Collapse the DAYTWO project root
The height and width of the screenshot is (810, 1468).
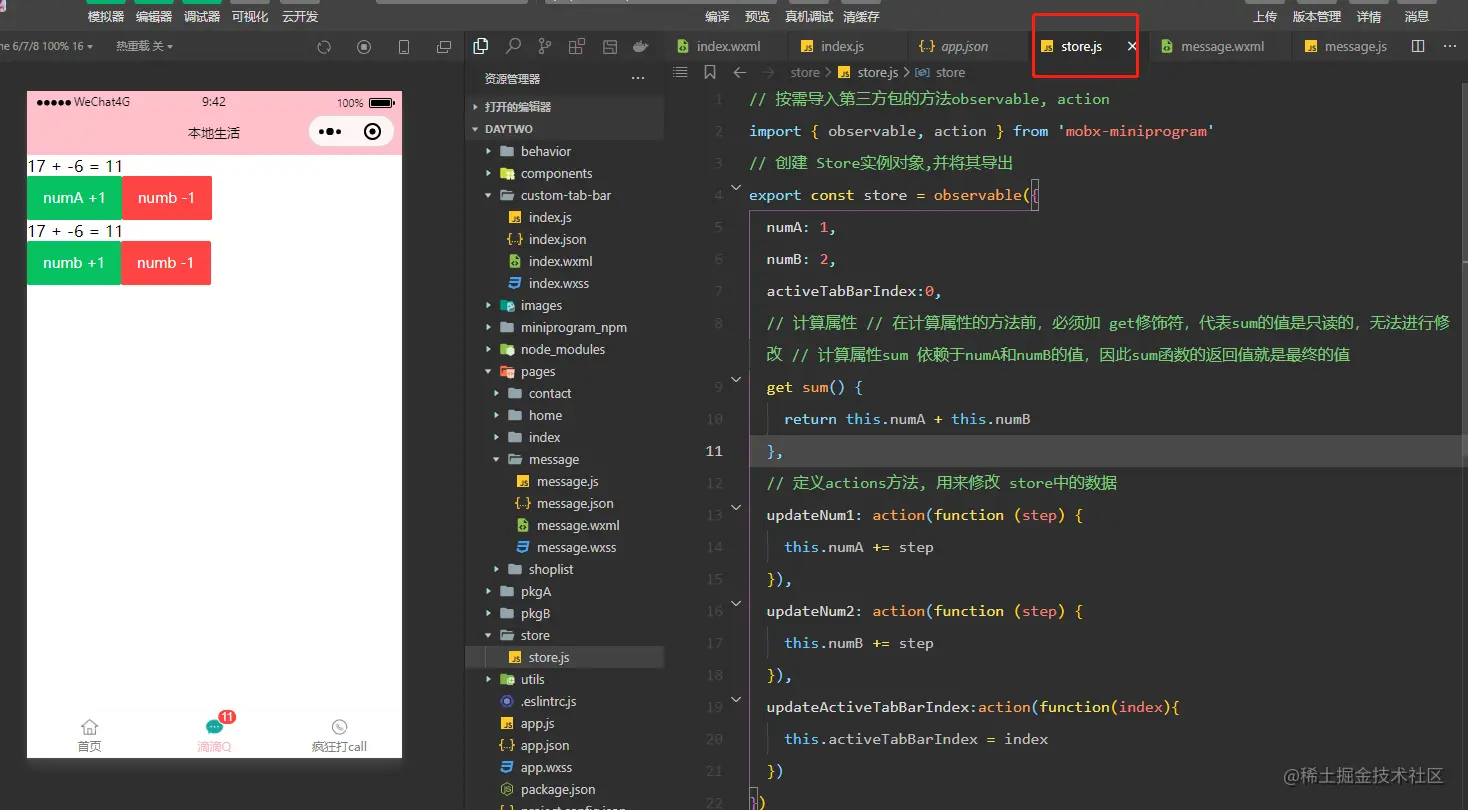[x=565, y=129]
